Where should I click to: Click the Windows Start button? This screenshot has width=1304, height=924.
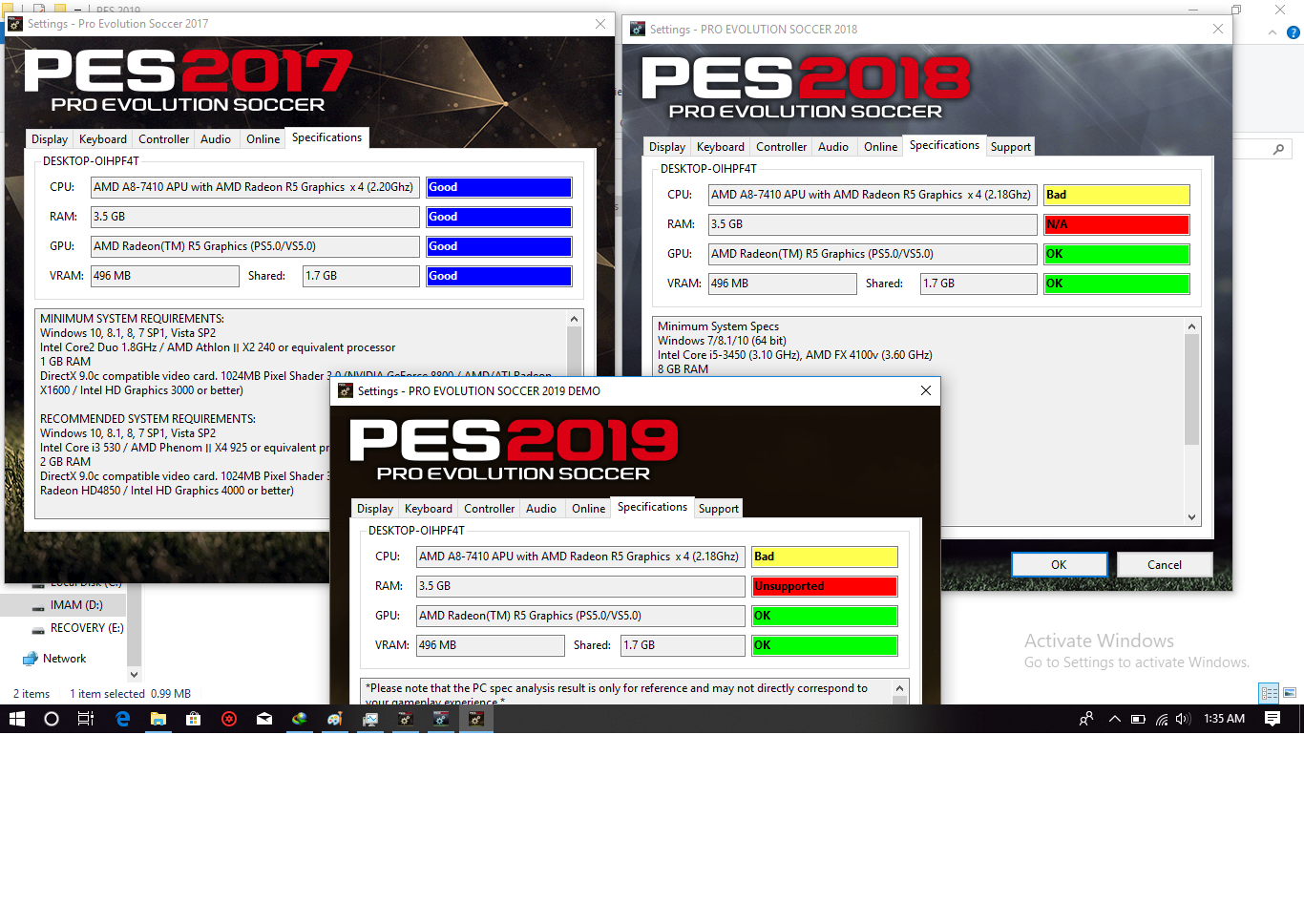tap(16, 719)
